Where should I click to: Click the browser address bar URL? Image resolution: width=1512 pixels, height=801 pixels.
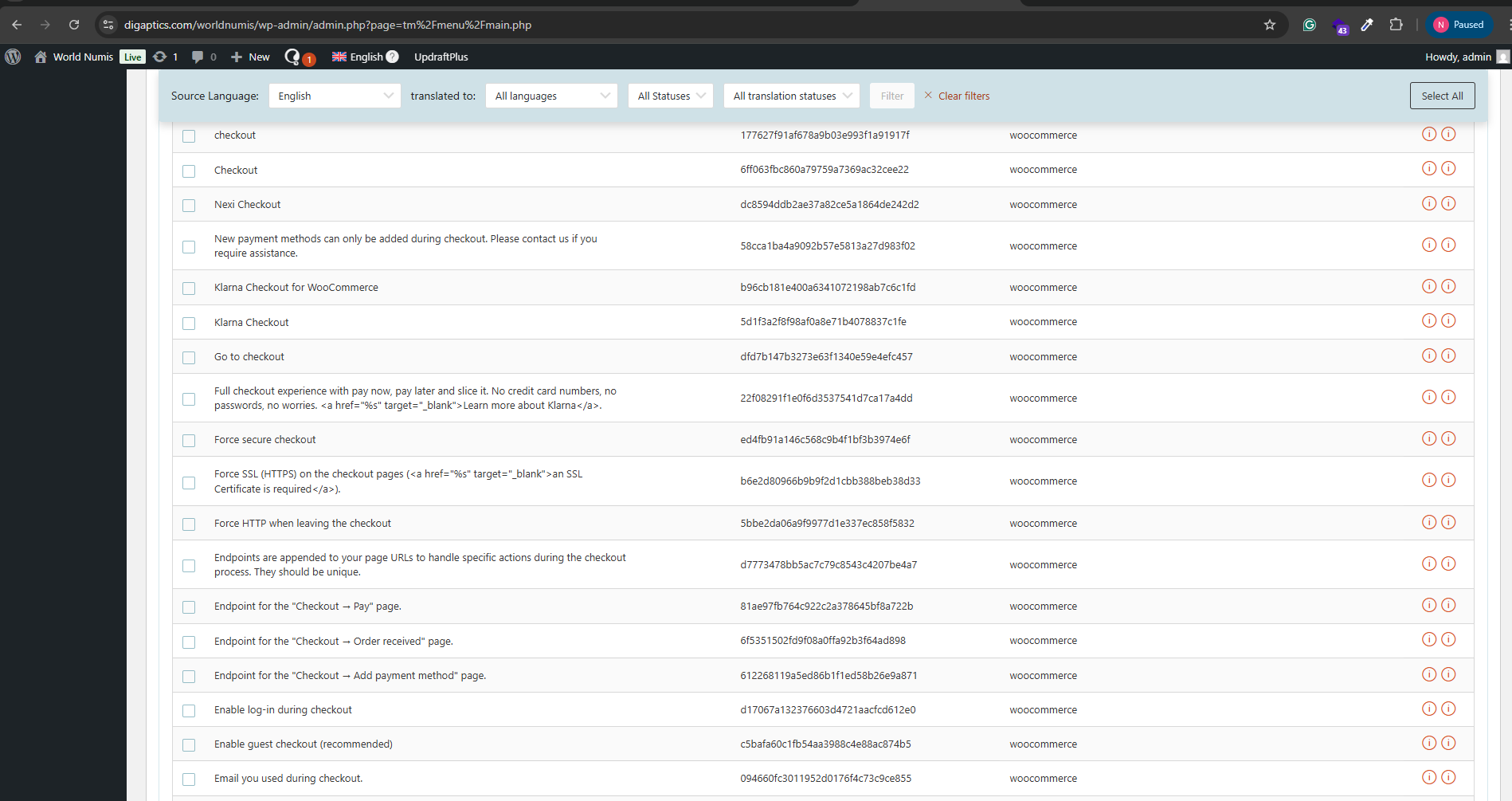[327, 25]
